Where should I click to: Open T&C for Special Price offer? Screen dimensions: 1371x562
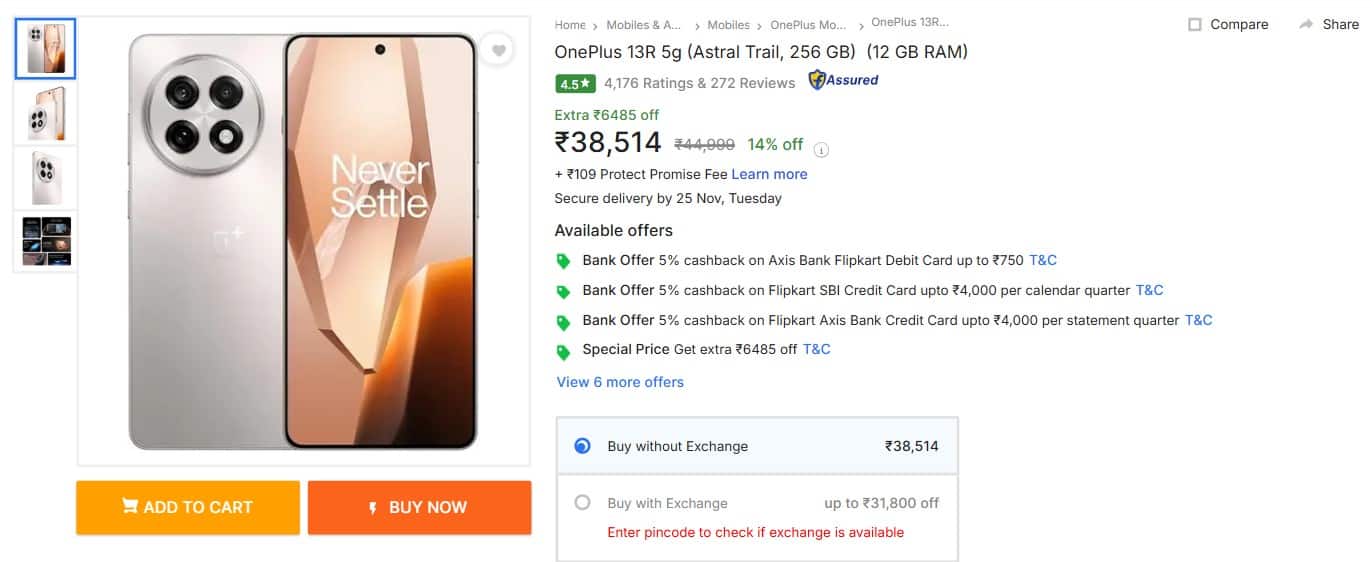[817, 349]
